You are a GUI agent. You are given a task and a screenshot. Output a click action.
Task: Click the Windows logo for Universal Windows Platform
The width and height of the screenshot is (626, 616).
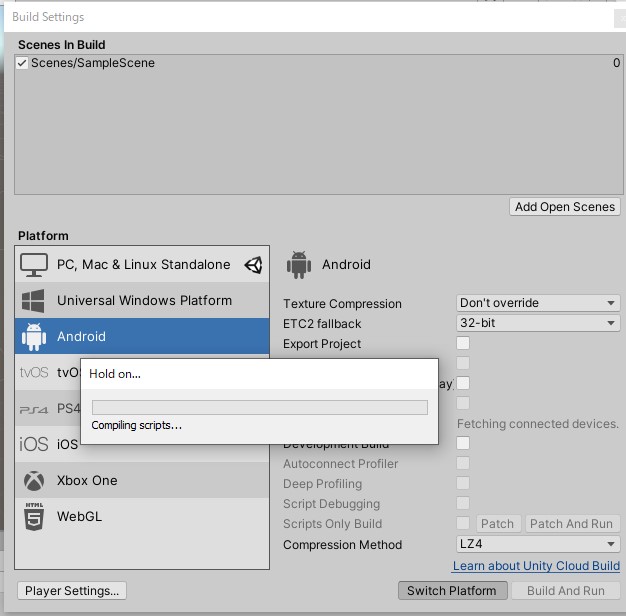[x=33, y=301]
